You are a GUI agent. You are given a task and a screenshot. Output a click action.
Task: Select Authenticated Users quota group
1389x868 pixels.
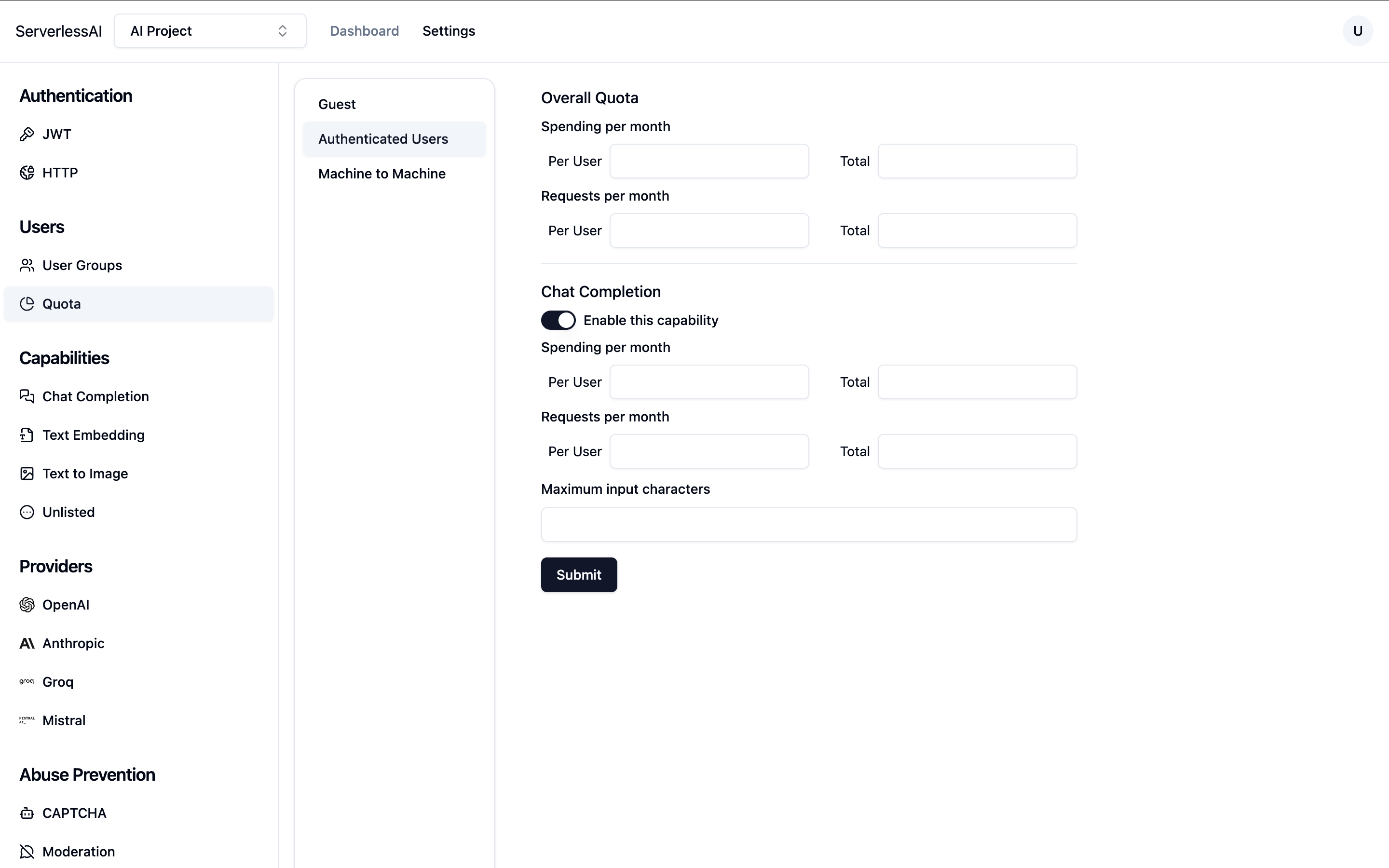point(395,139)
